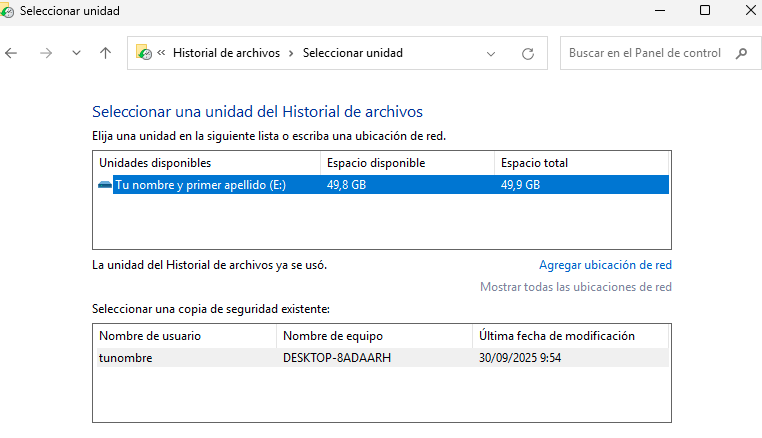Open Agregar ubicación de red link

606,265
